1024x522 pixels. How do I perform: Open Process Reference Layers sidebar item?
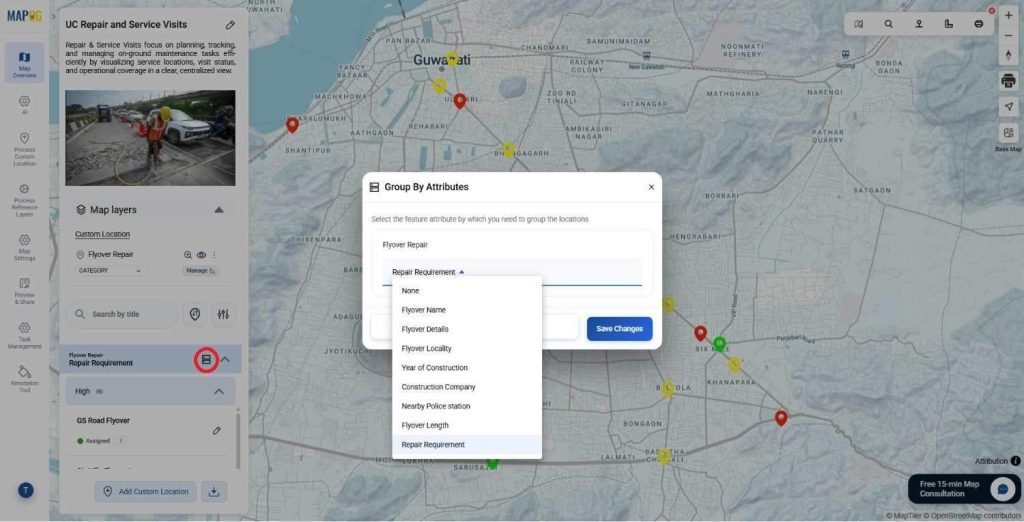coord(24,201)
